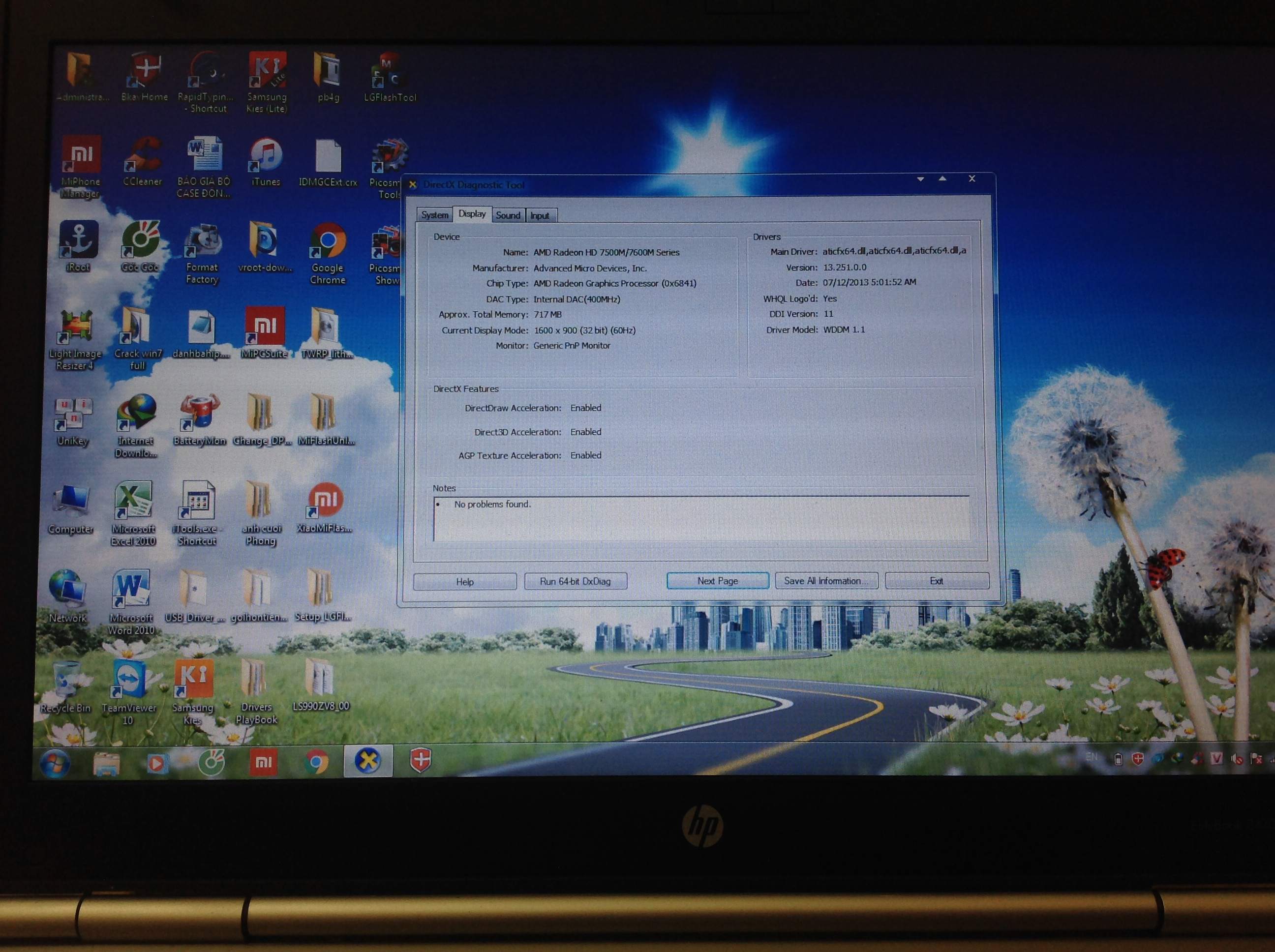The width and height of the screenshot is (1275, 952).
Task: Select the Display tab in DxDiag
Action: click(x=472, y=214)
